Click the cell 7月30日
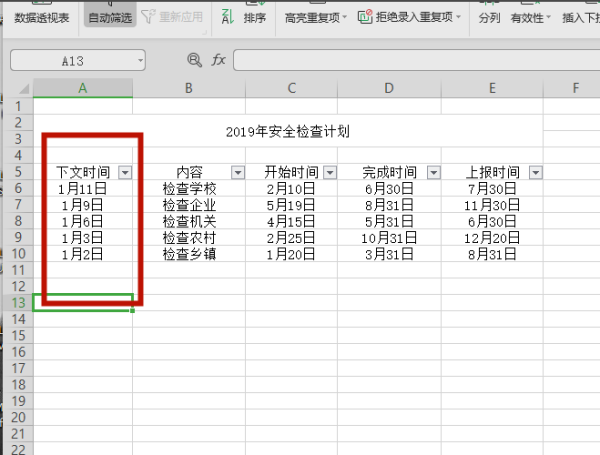The image size is (600, 455). [492, 189]
